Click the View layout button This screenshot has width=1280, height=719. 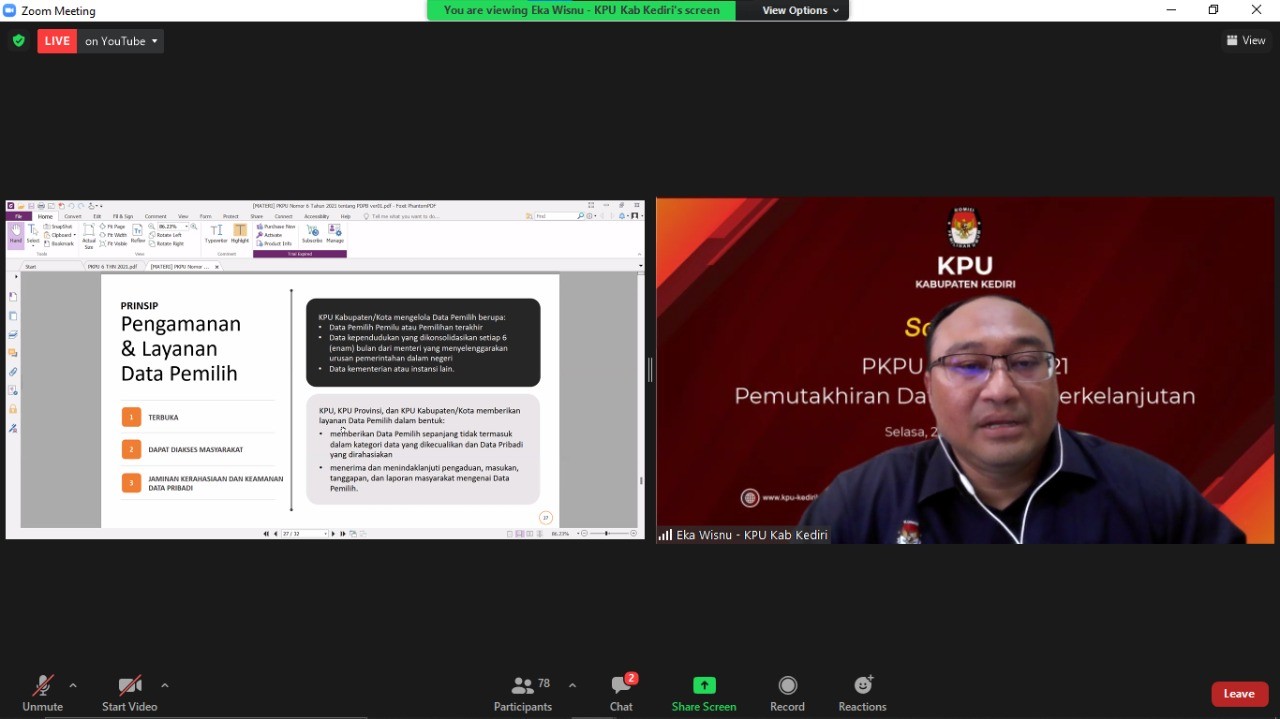click(1246, 41)
